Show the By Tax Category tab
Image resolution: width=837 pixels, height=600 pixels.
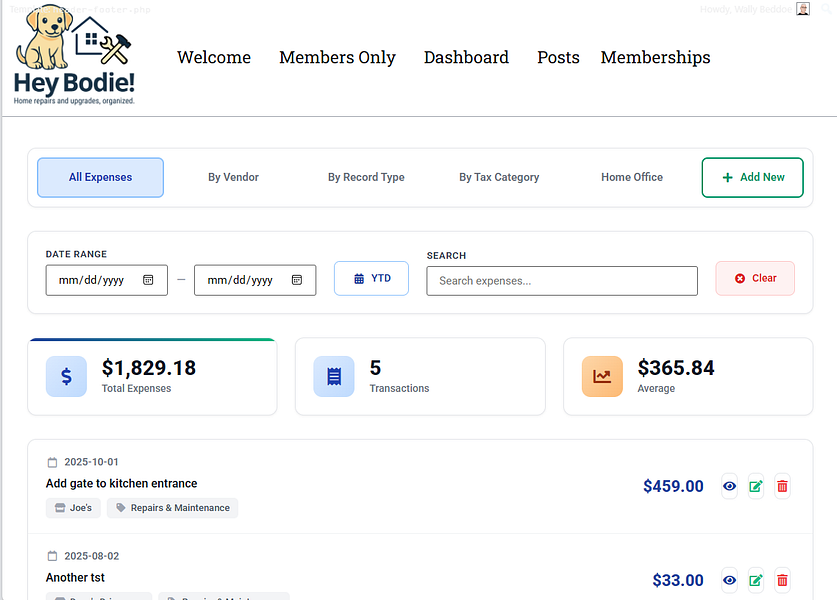click(499, 177)
